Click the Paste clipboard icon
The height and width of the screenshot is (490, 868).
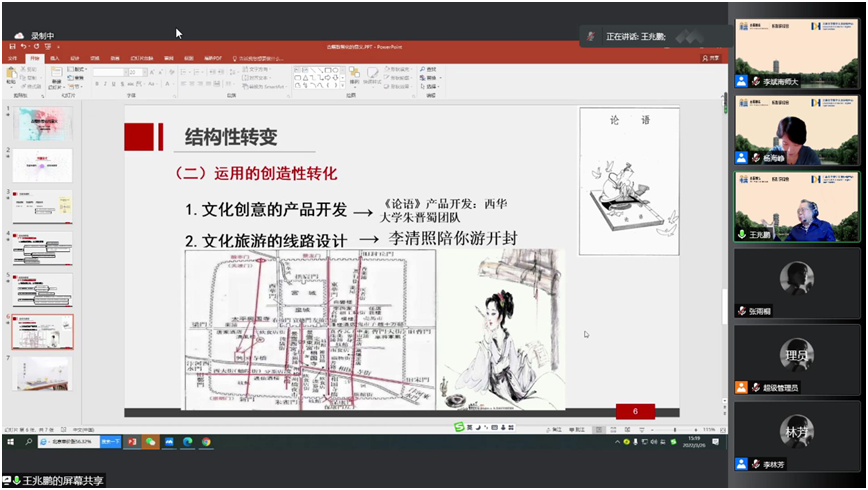tap(11, 75)
